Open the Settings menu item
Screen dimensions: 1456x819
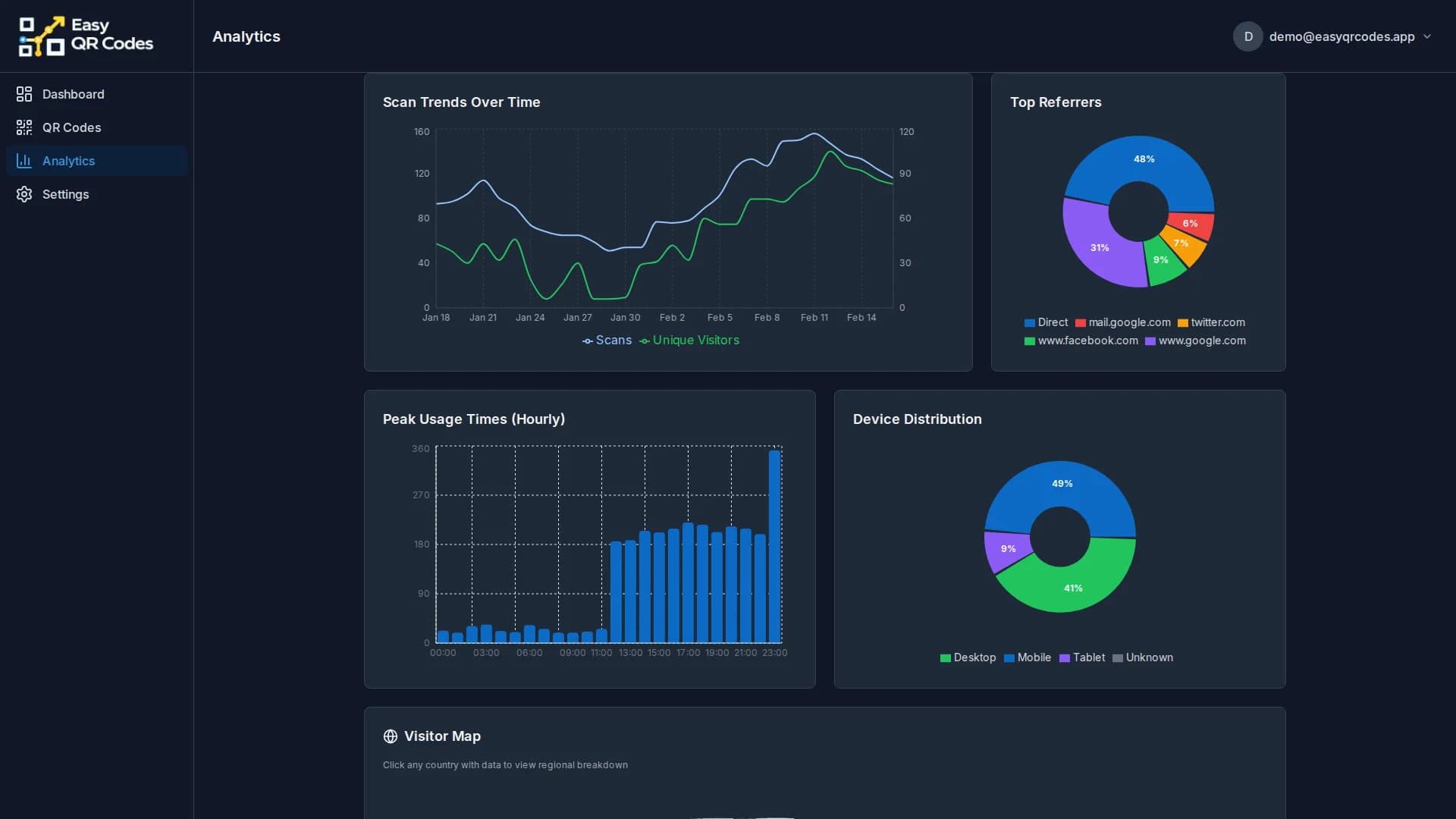tap(96, 194)
